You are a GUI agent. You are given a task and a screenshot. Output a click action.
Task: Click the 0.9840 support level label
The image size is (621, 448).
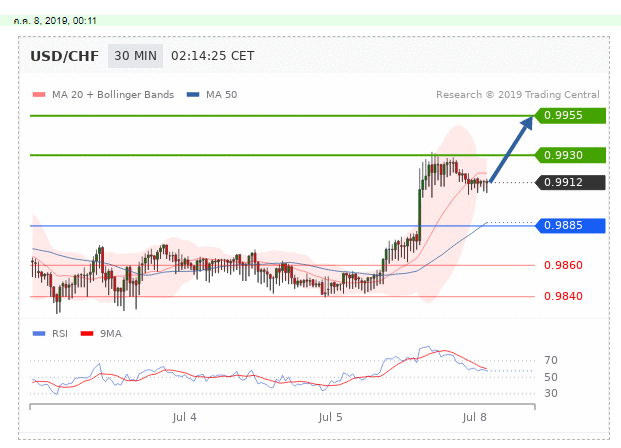point(563,296)
